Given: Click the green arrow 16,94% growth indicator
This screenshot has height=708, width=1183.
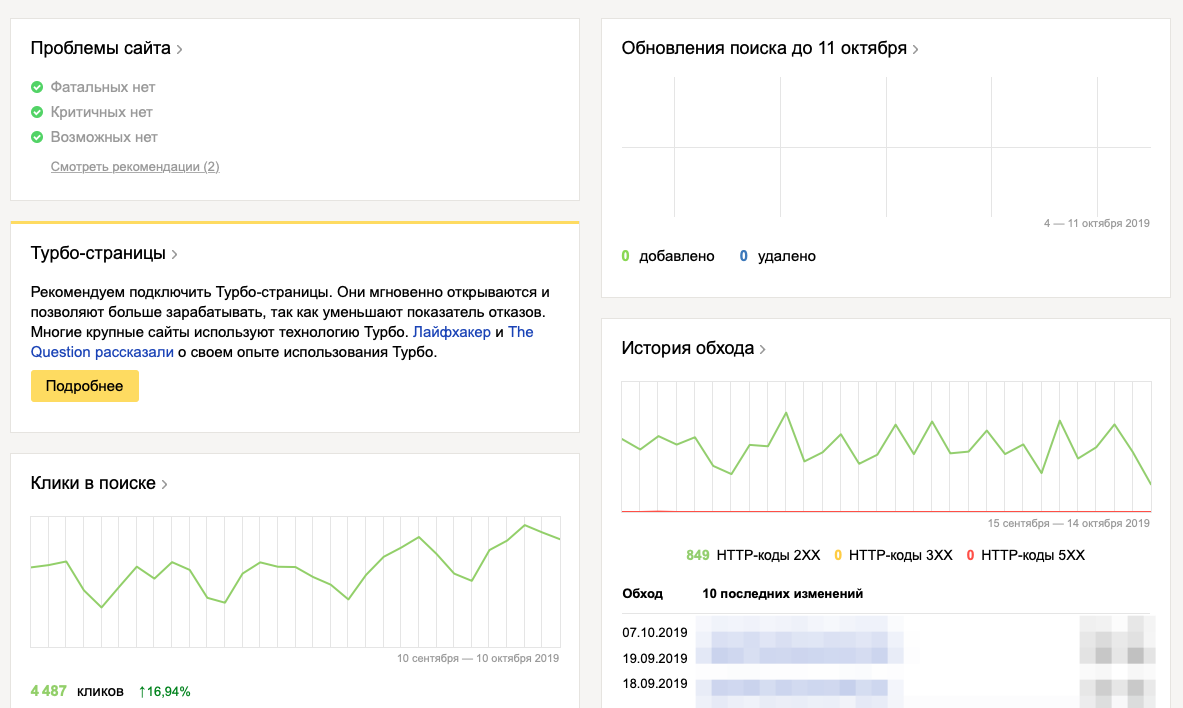Looking at the screenshot, I should (x=164, y=691).
